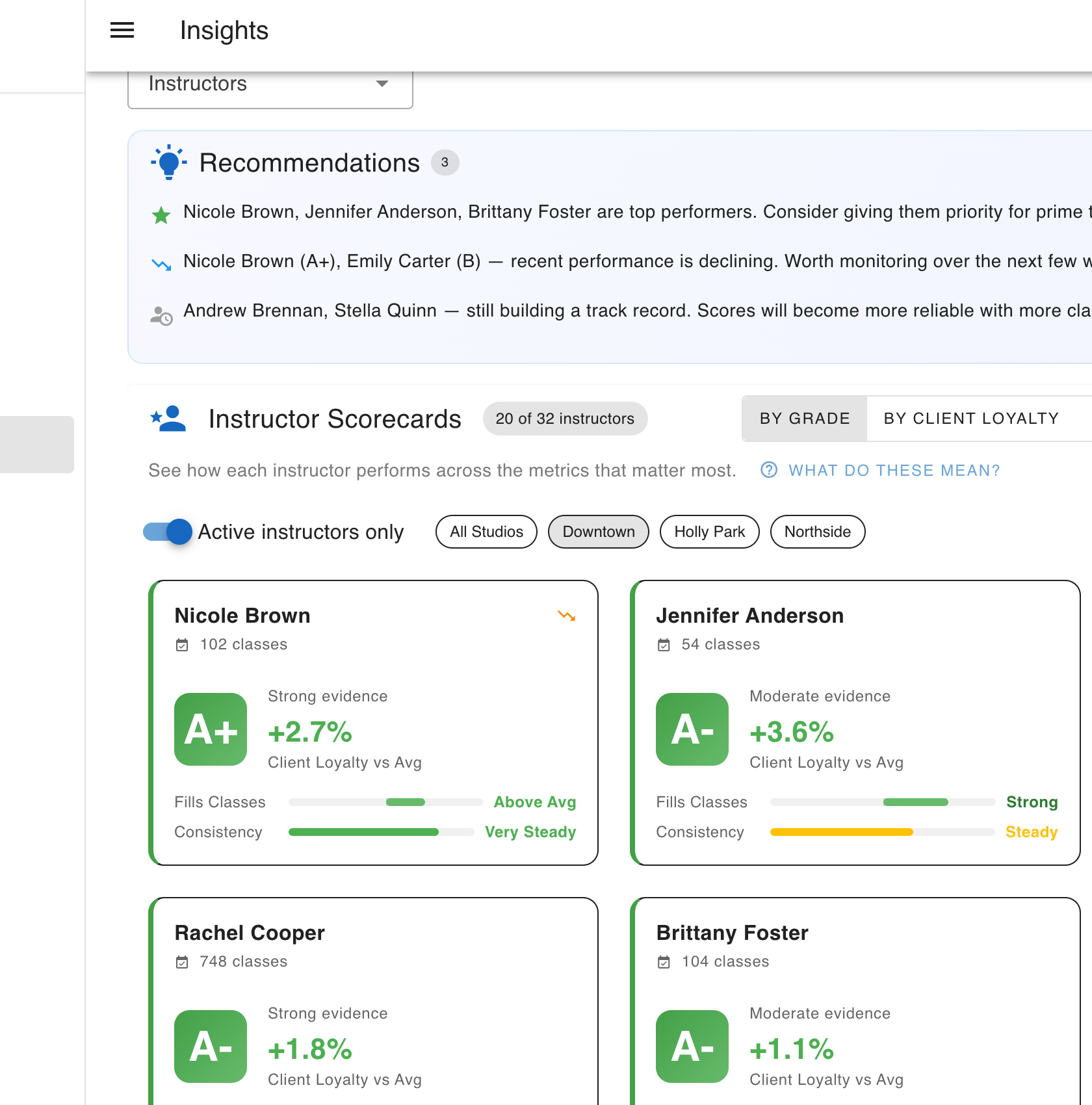Image resolution: width=1092 pixels, height=1105 pixels.
Task: Click the +1.8% Client Loyalty value
Action: point(310,1049)
